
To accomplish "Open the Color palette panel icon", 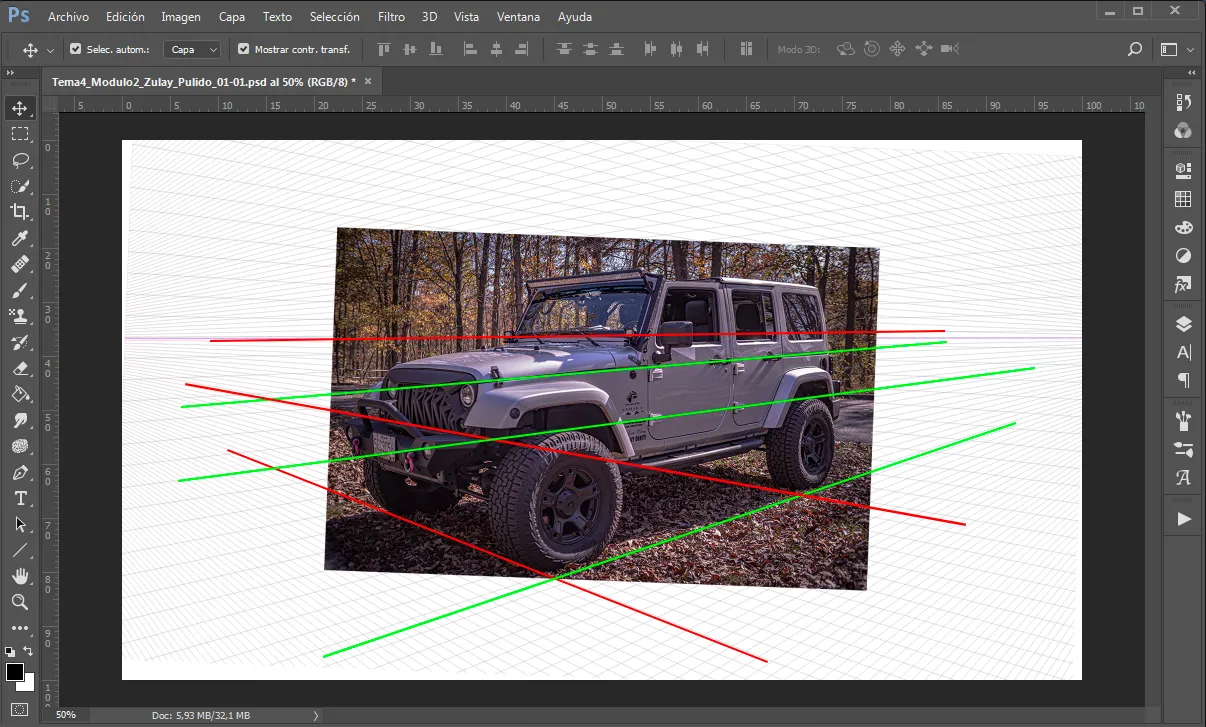I will click(x=1184, y=227).
